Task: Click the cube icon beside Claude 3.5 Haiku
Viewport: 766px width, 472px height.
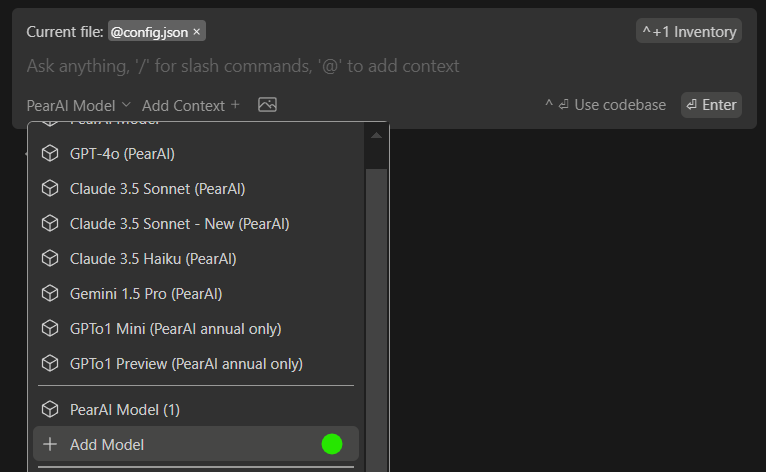Action: pos(50,258)
